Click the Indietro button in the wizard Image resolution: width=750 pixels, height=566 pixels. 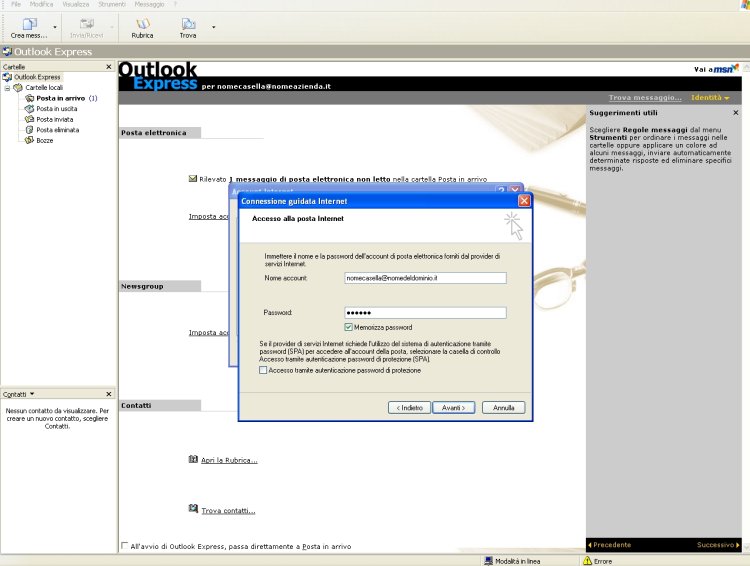pos(409,408)
